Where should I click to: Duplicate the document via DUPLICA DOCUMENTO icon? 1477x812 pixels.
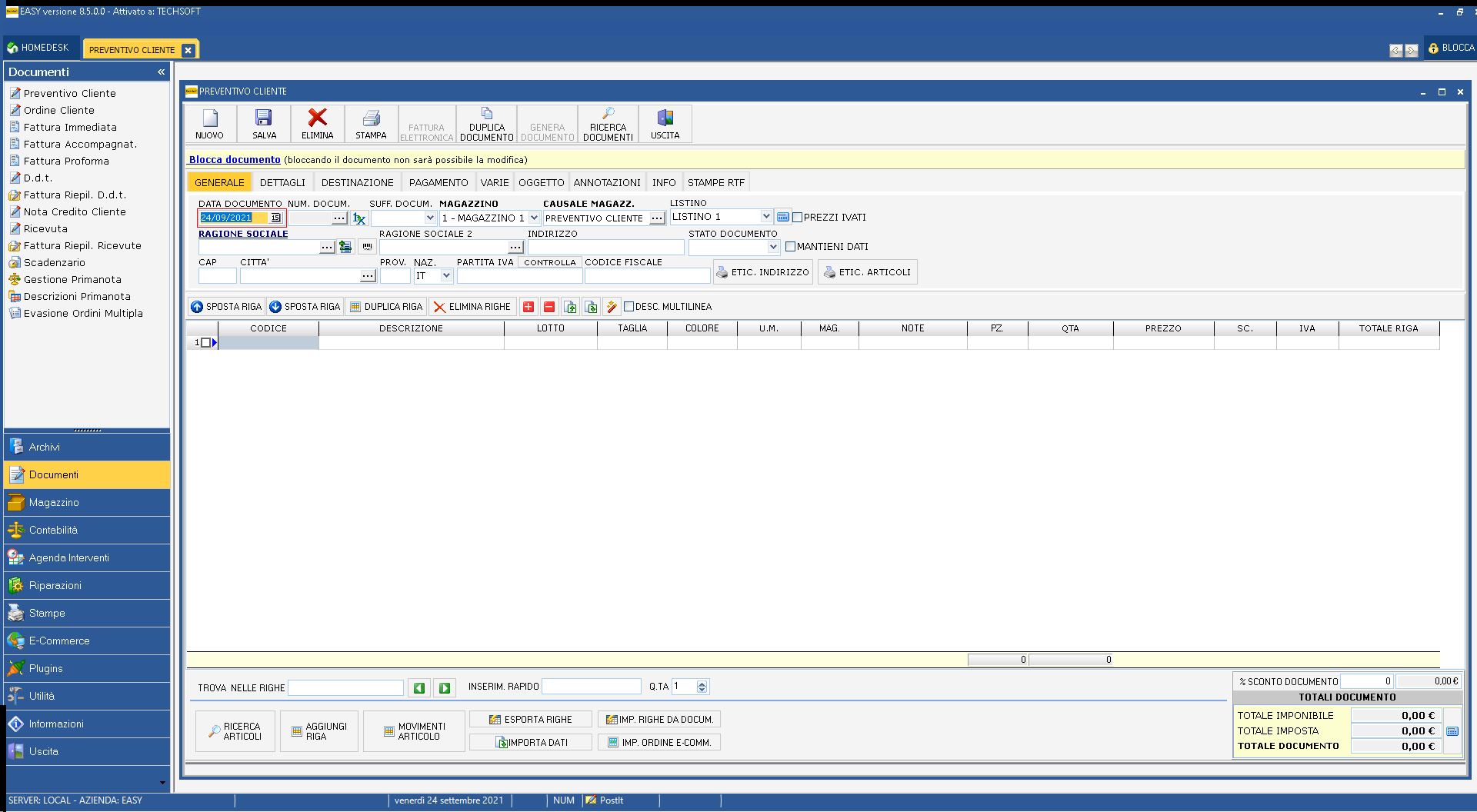(487, 124)
